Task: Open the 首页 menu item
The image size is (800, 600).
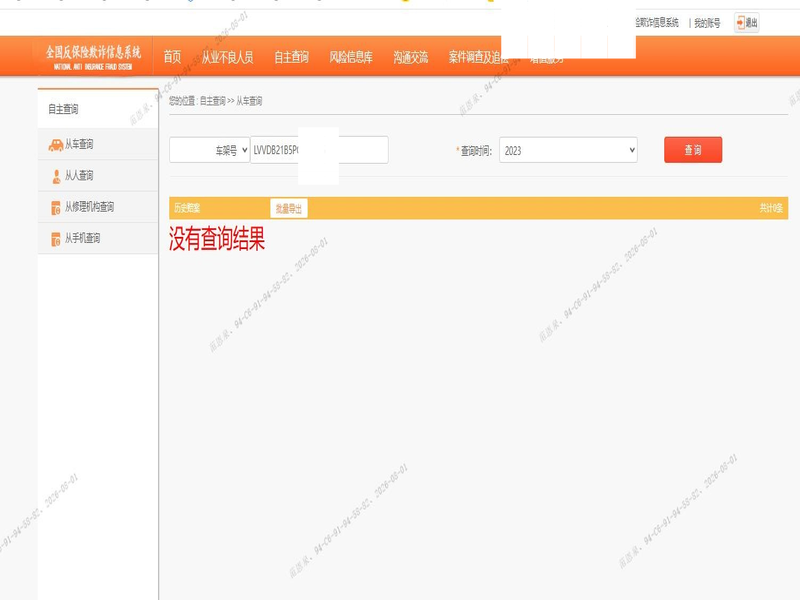Action: 172,57
